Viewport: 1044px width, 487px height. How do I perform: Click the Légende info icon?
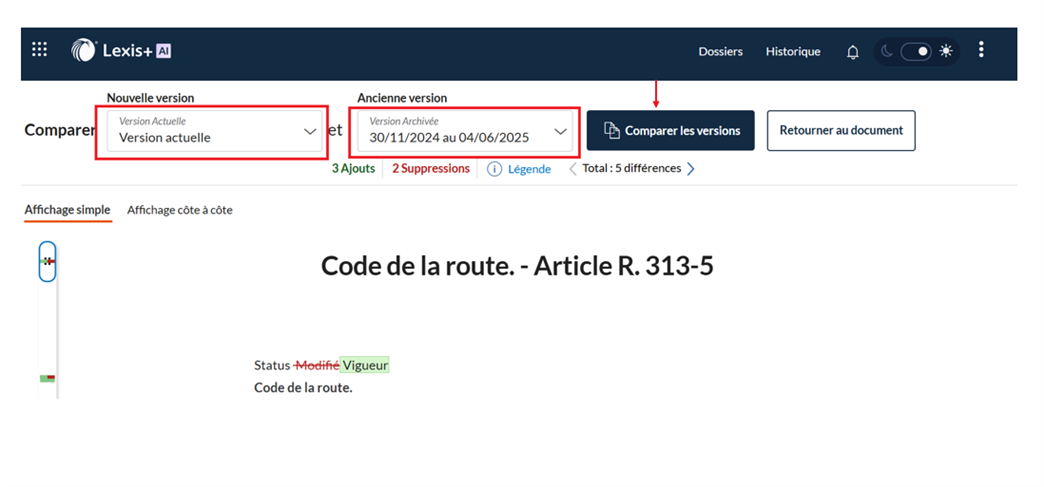click(x=494, y=169)
